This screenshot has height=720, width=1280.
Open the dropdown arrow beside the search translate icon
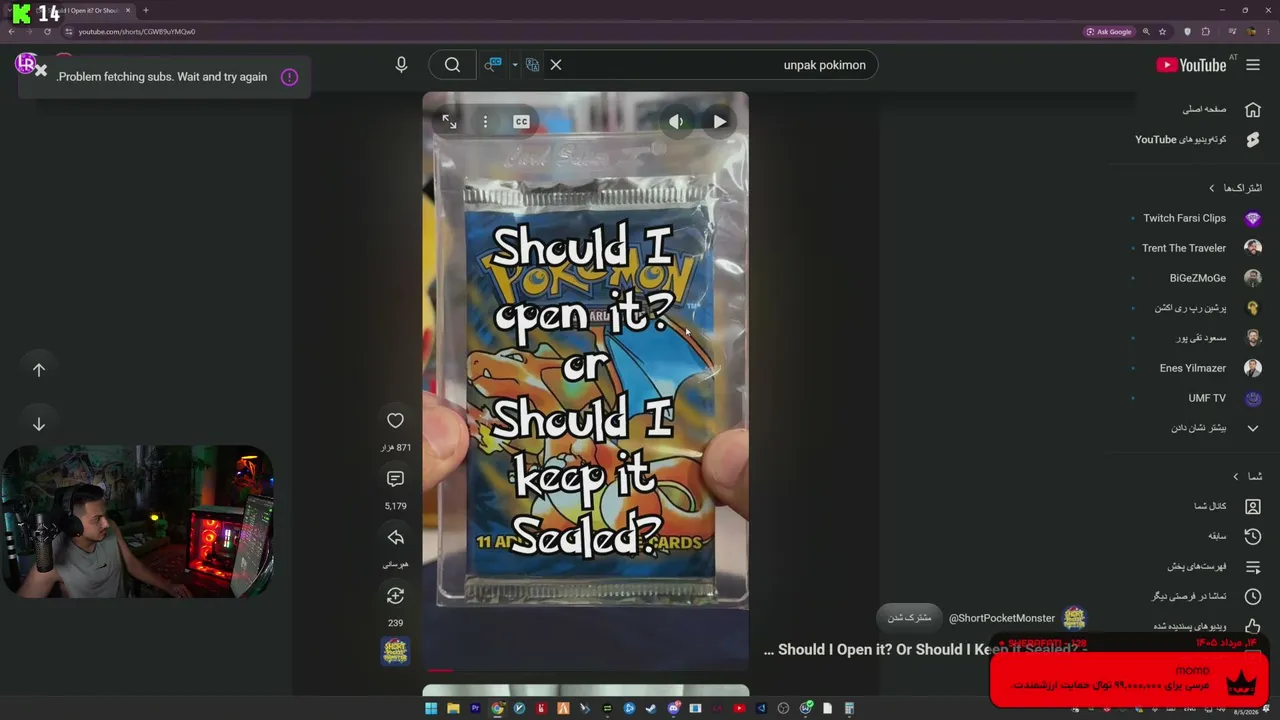(x=515, y=65)
